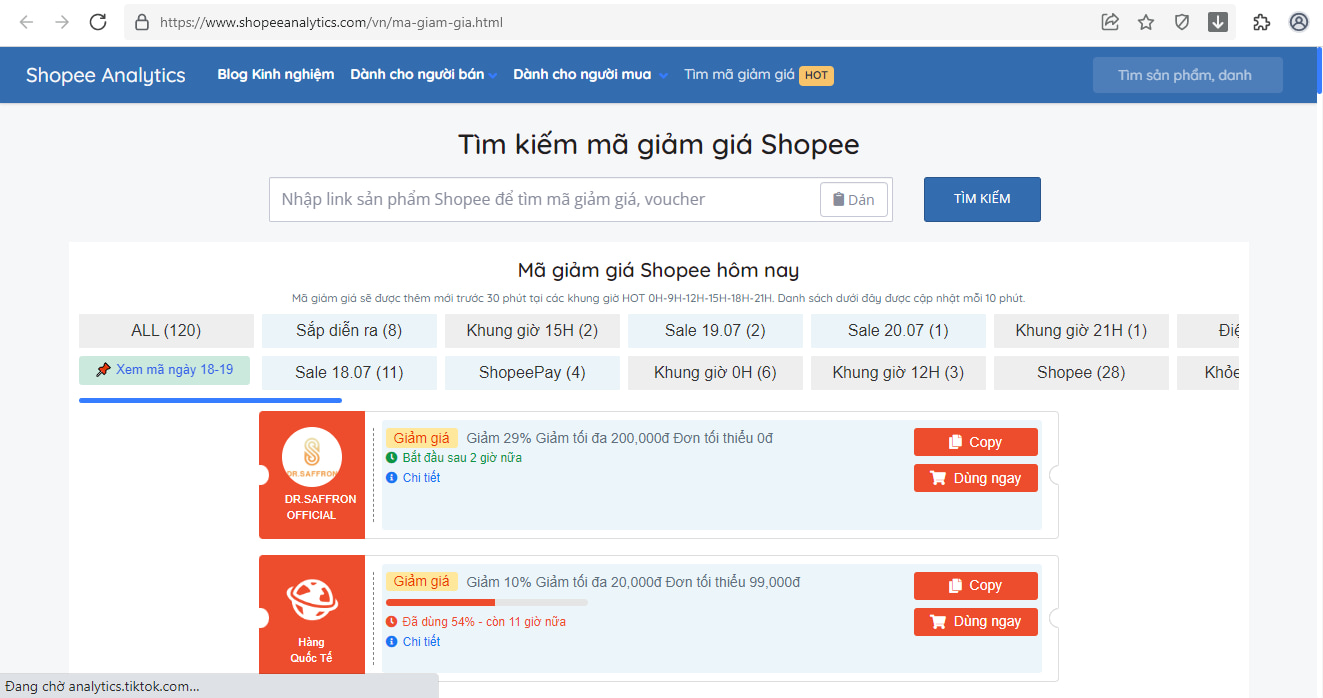Click the Hàng Quốc Tế globe icon
This screenshot has height=698, width=1323.
pyautogui.click(x=312, y=600)
